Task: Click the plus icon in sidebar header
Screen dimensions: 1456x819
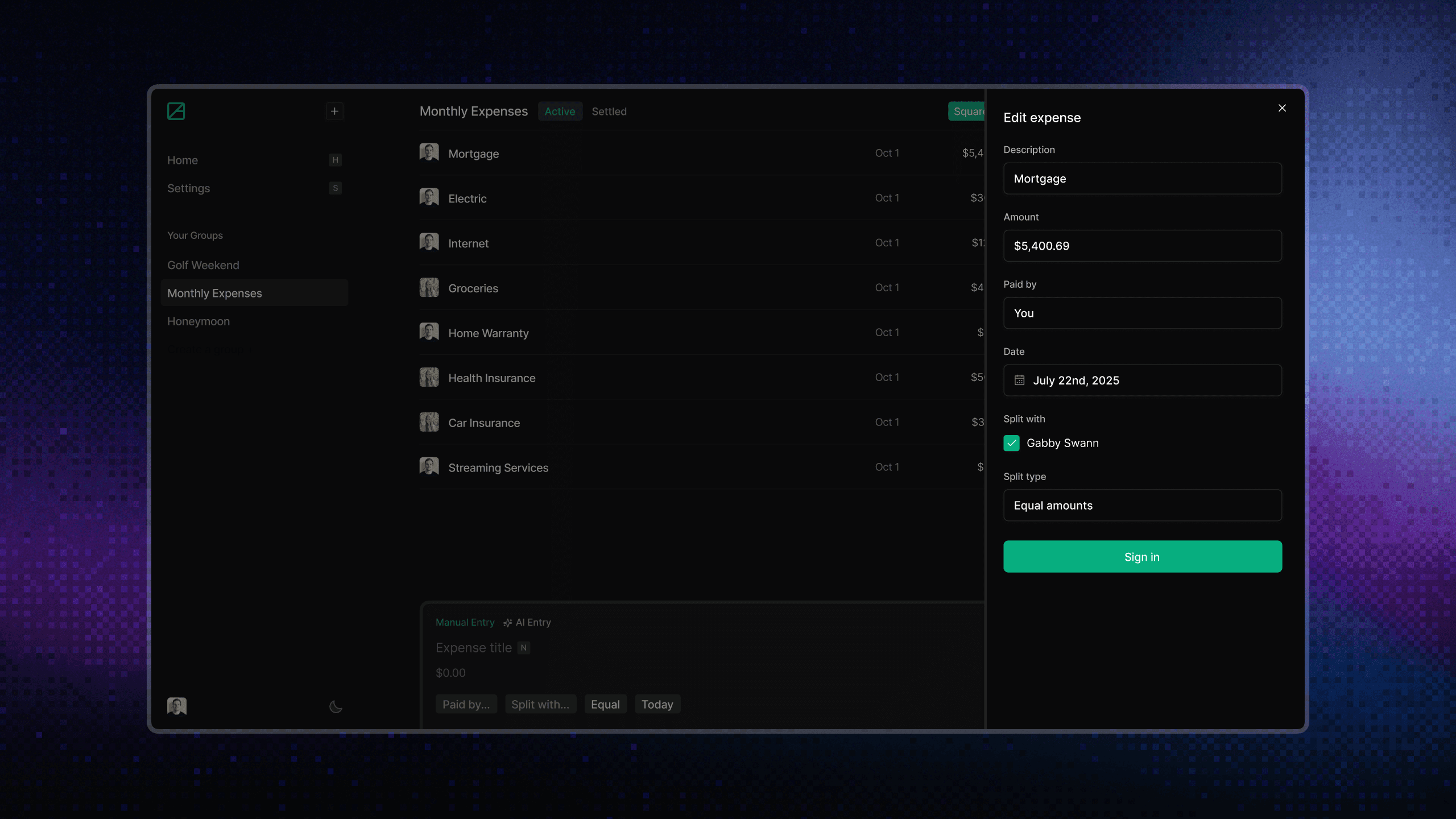Action: (334, 111)
